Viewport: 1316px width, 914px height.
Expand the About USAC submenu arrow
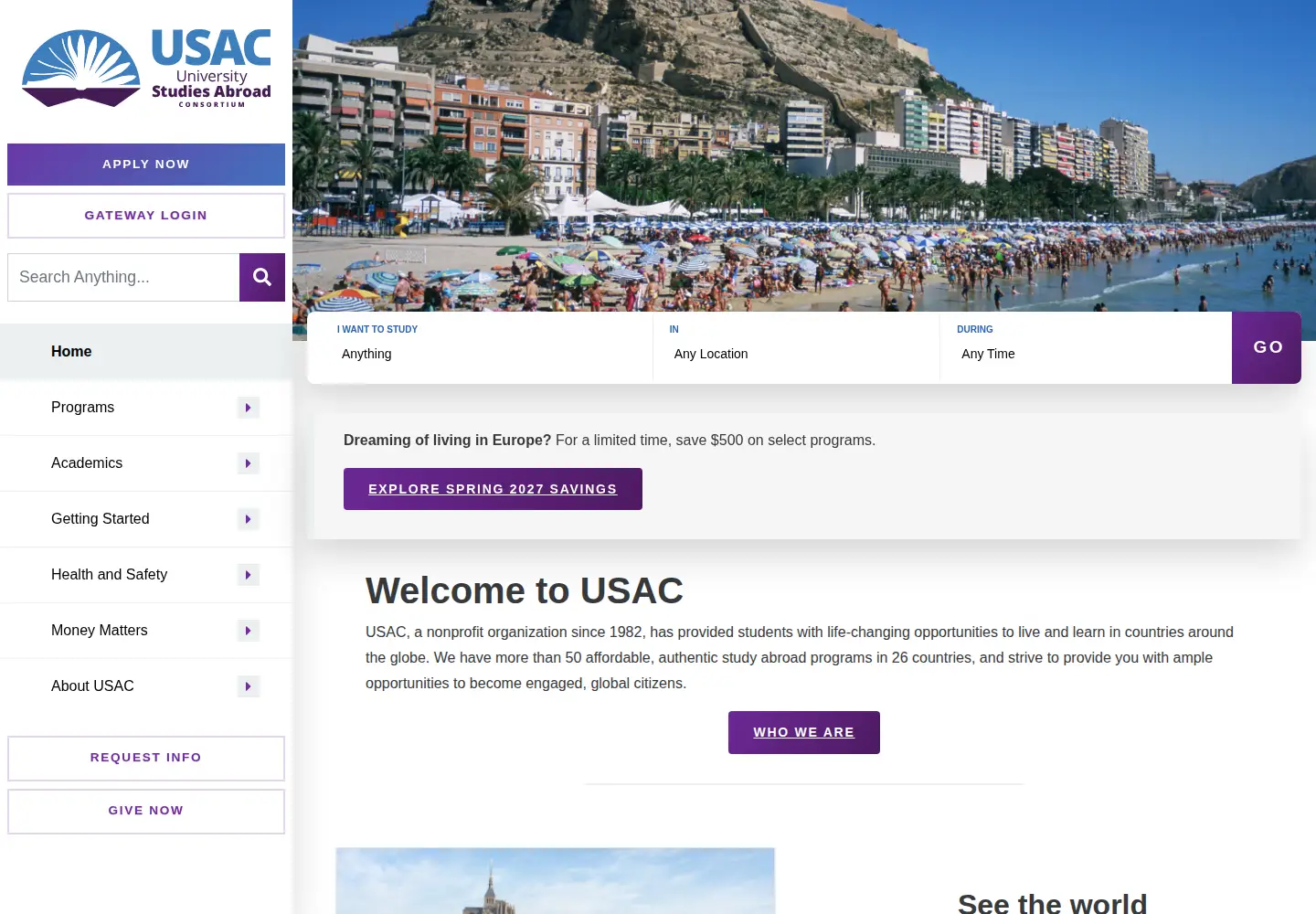click(248, 686)
